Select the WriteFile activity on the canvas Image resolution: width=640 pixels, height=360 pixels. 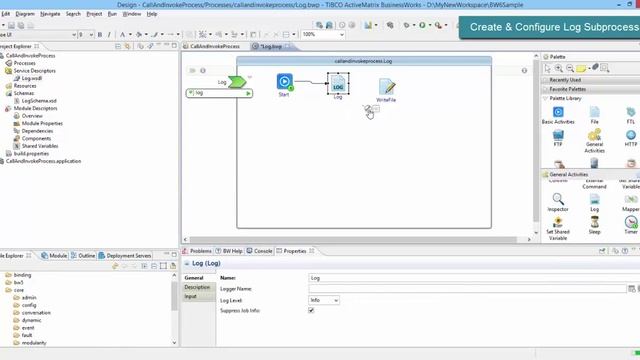pyautogui.click(x=386, y=87)
